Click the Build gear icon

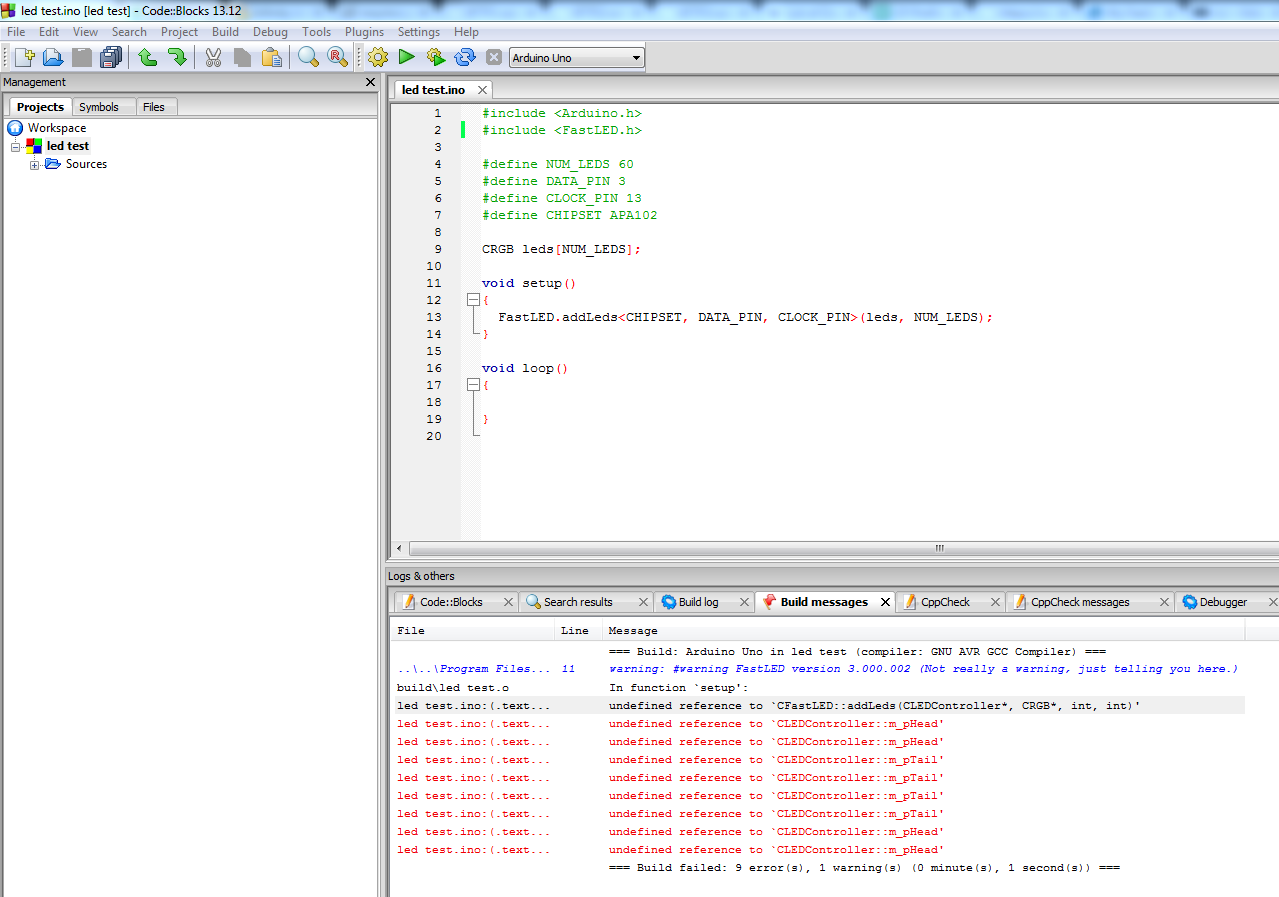[378, 58]
